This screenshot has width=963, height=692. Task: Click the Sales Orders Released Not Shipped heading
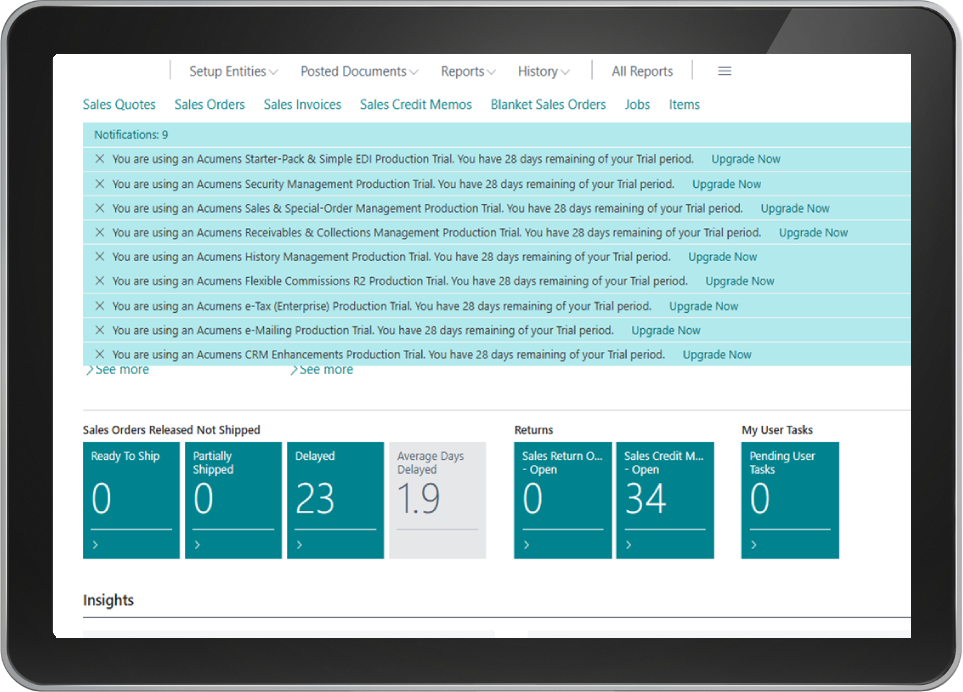point(171,430)
